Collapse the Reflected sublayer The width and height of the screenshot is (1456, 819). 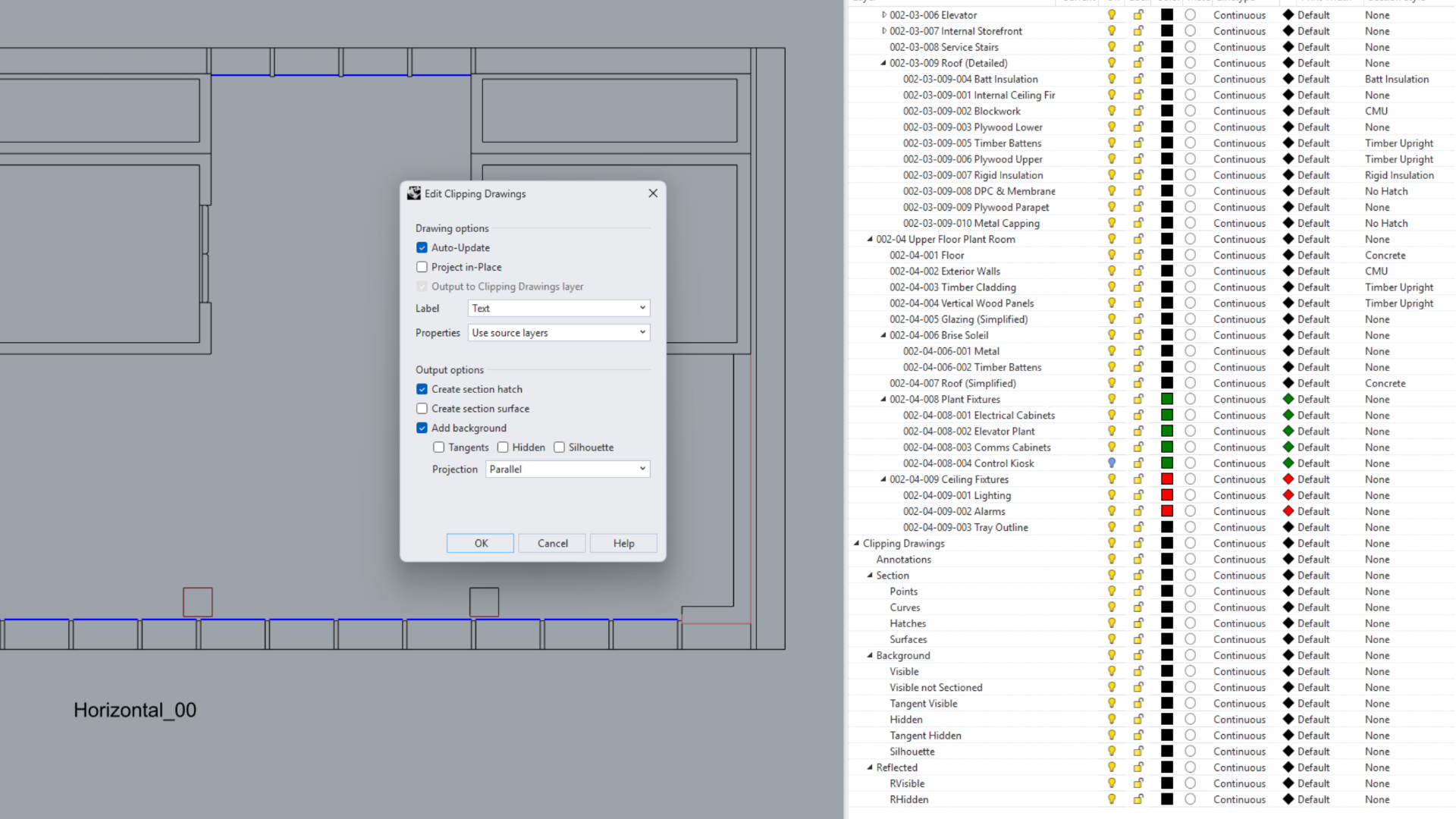tap(870, 767)
